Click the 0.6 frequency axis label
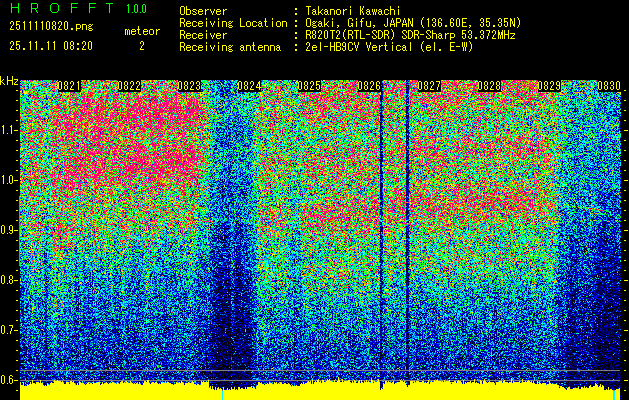 [9, 380]
